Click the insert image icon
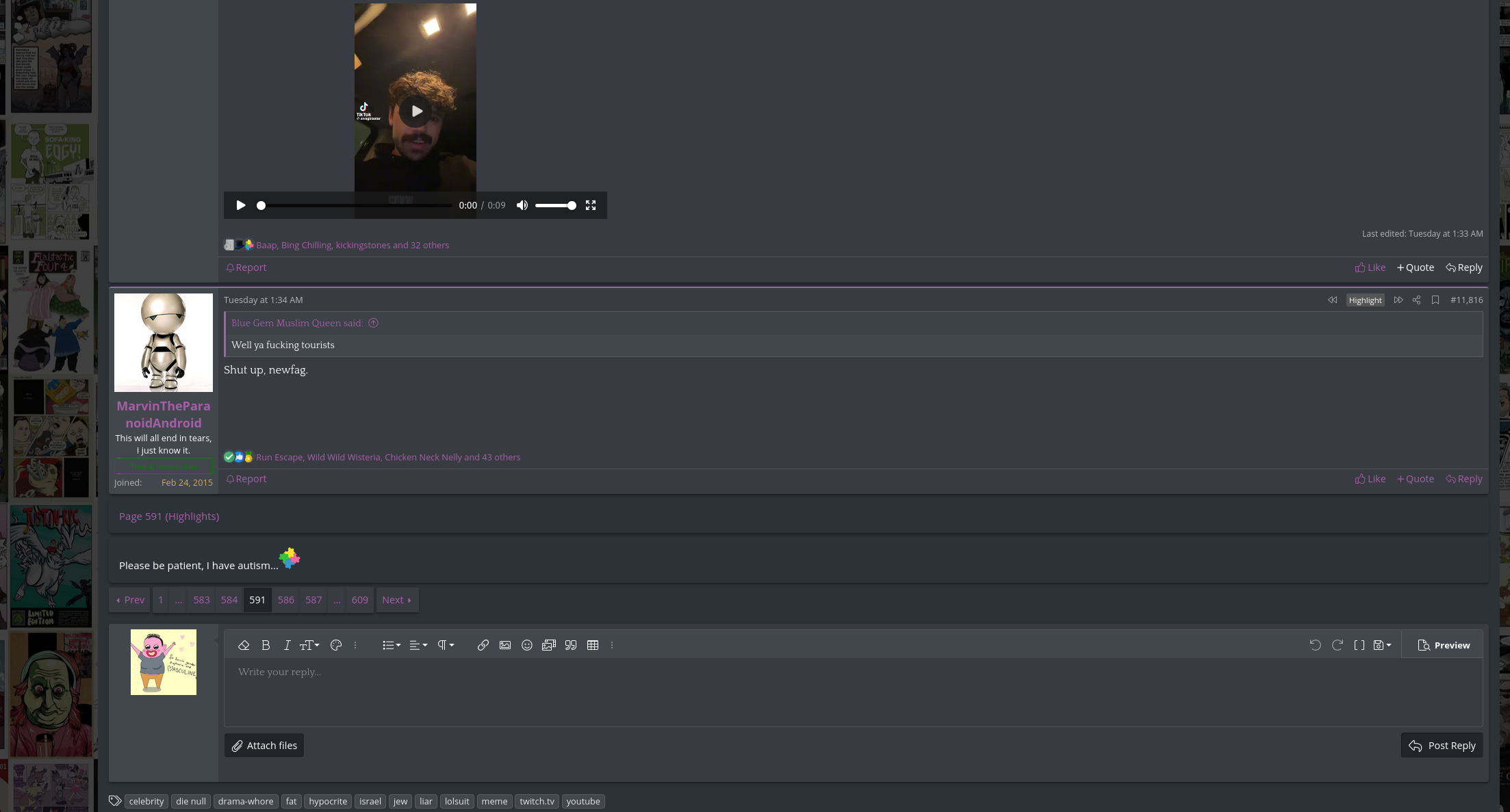The height and width of the screenshot is (812, 1510). (x=505, y=645)
